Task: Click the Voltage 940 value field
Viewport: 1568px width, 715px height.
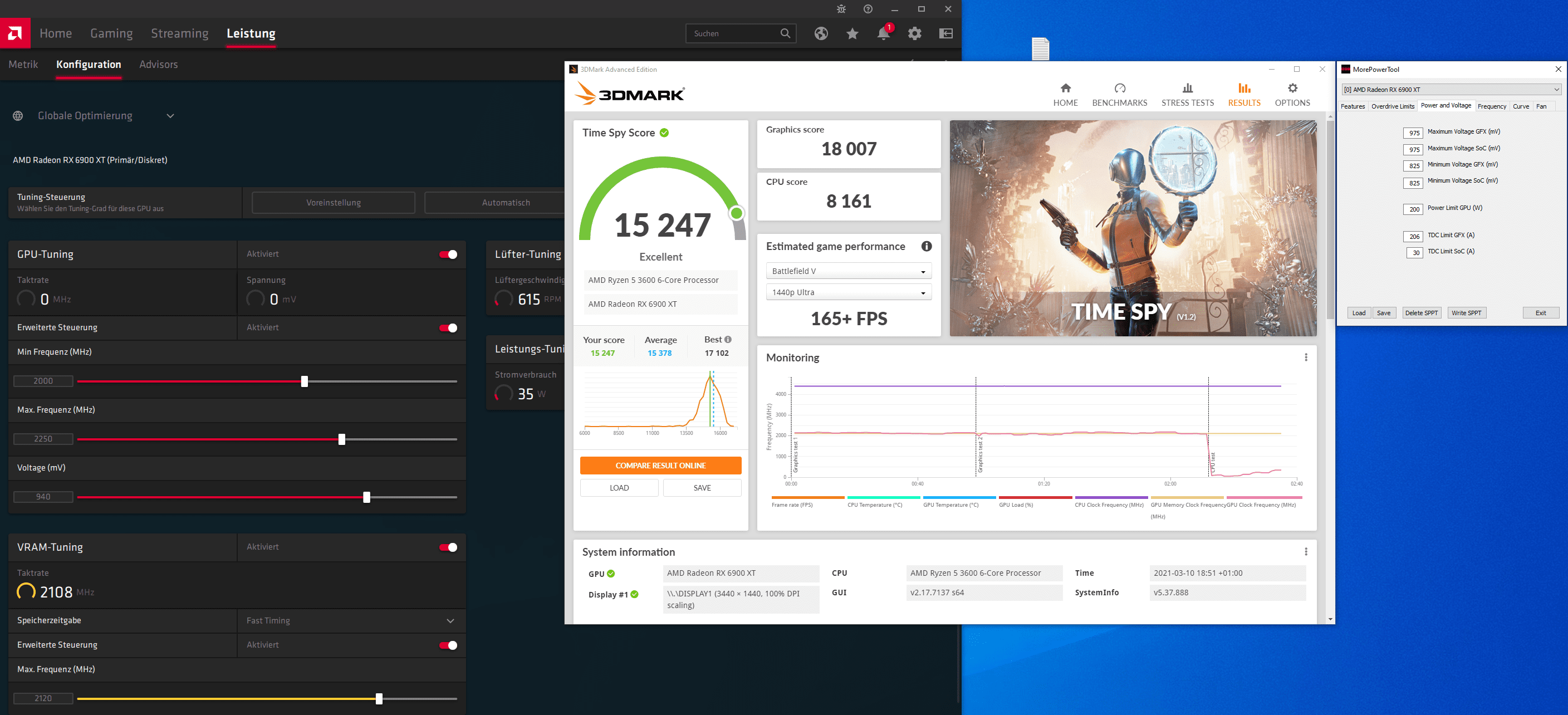Action: (x=43, y=497)
